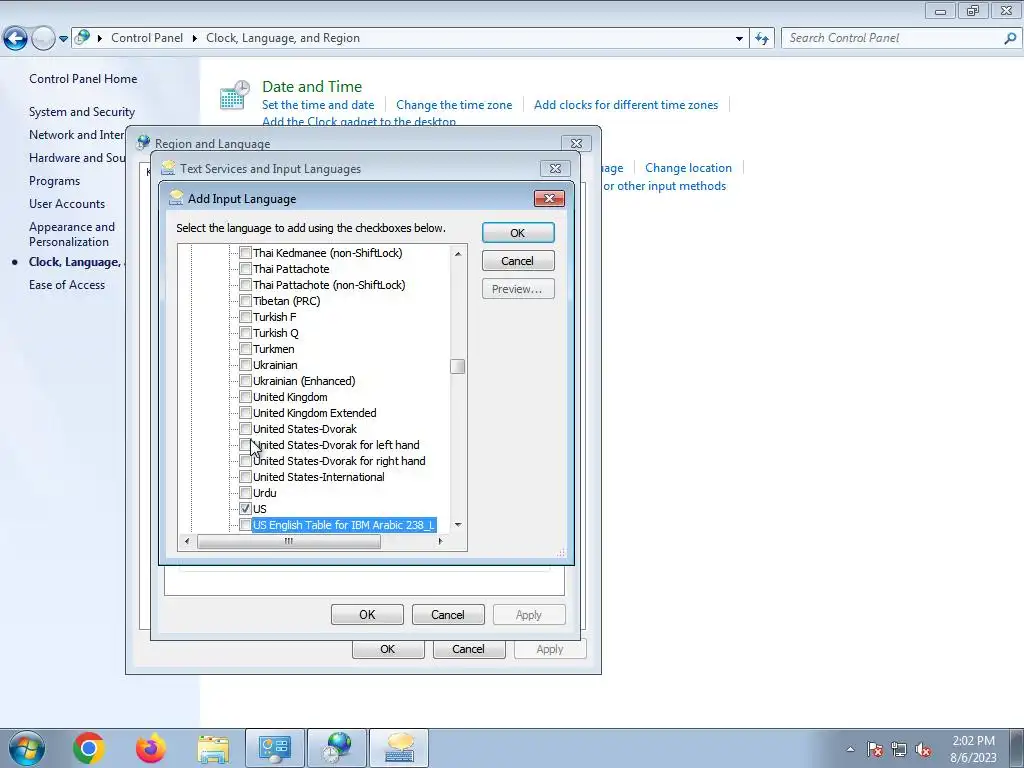Image resolution: width=1024 pixels, height=768 pixels.
Task: Click language list scroll up arrow
Action: pyautogui.click(x=458, y=253)
